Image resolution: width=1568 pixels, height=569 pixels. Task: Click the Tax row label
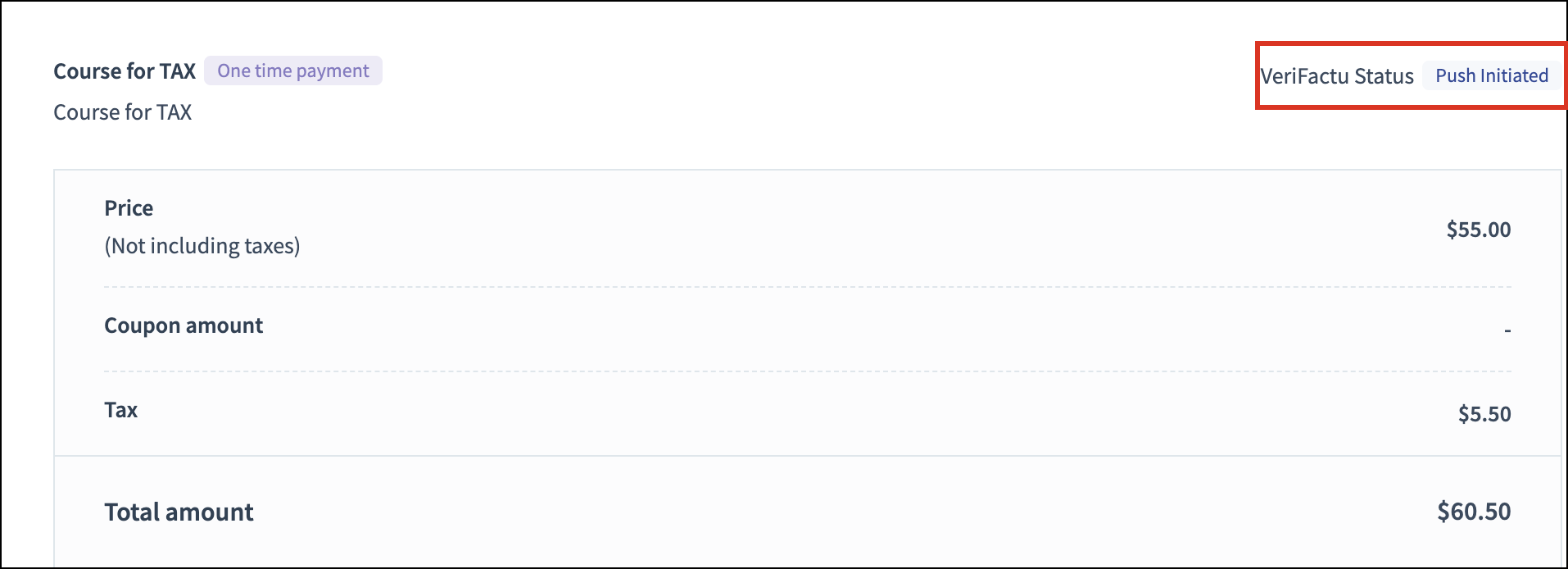[120, 410]
